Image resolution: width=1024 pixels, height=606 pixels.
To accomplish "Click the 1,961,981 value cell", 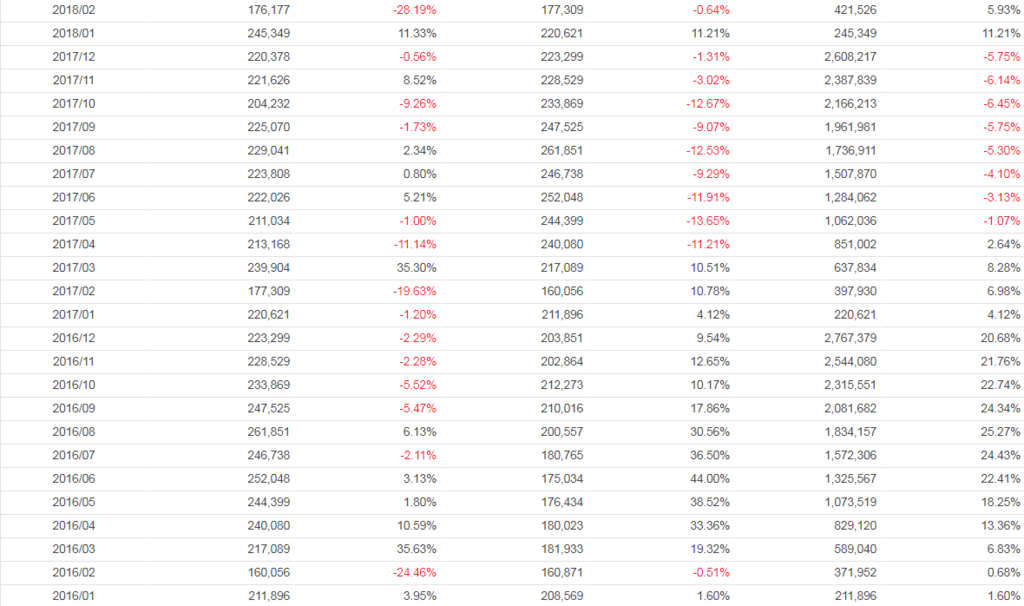I will 850,127.
